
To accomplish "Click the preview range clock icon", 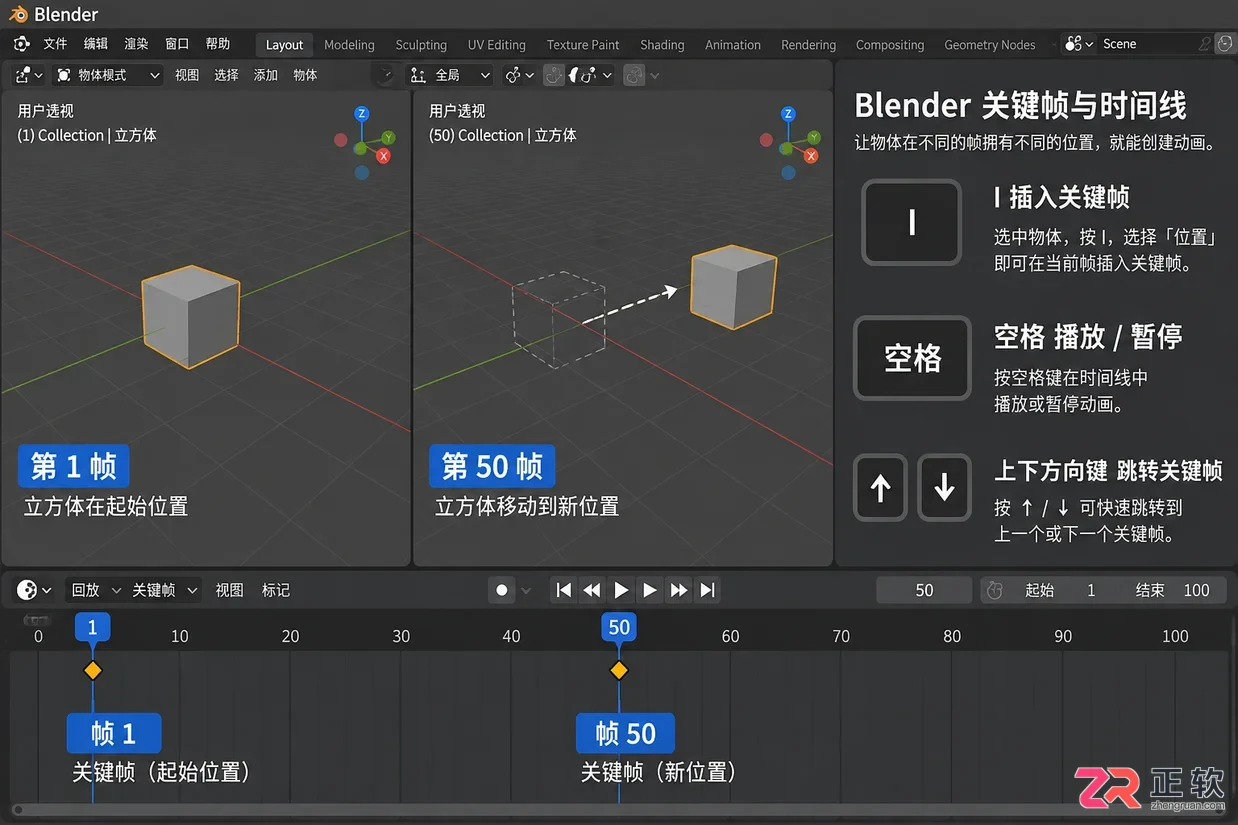I will [x=994, y=590].
